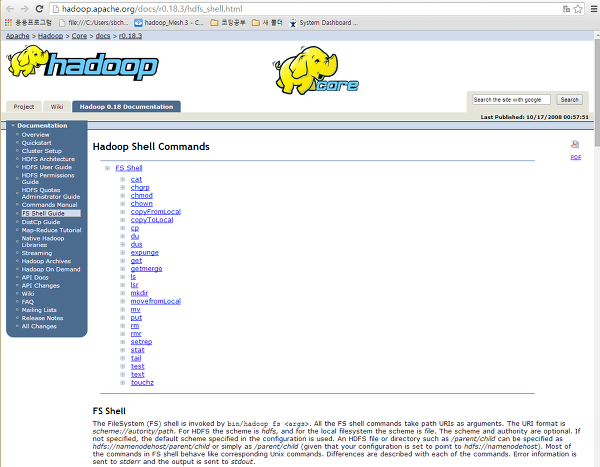Open the second Korean-named bookmark folder

tap(267, 23)
